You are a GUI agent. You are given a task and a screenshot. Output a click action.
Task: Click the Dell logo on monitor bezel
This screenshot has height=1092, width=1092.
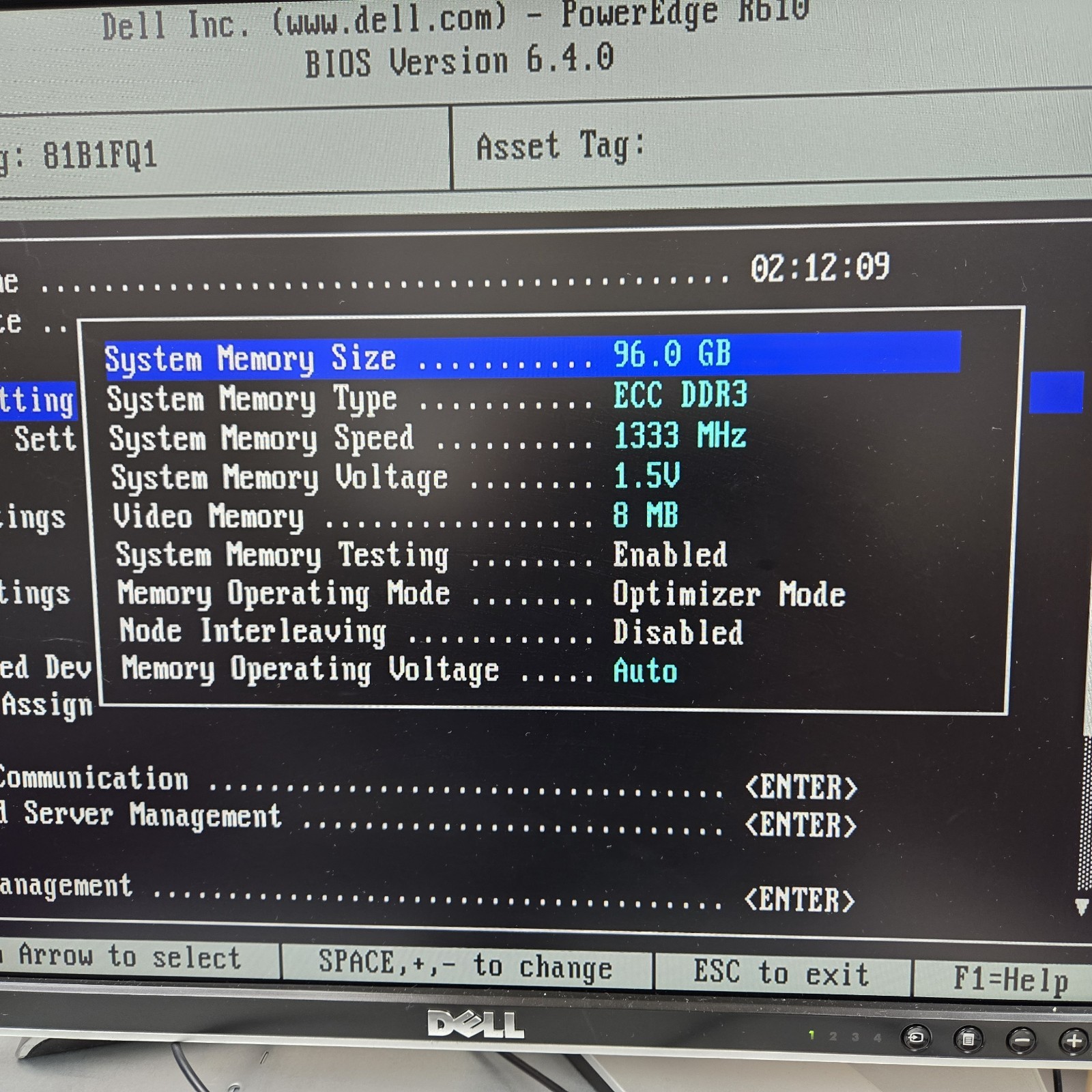coord(476,1024)
